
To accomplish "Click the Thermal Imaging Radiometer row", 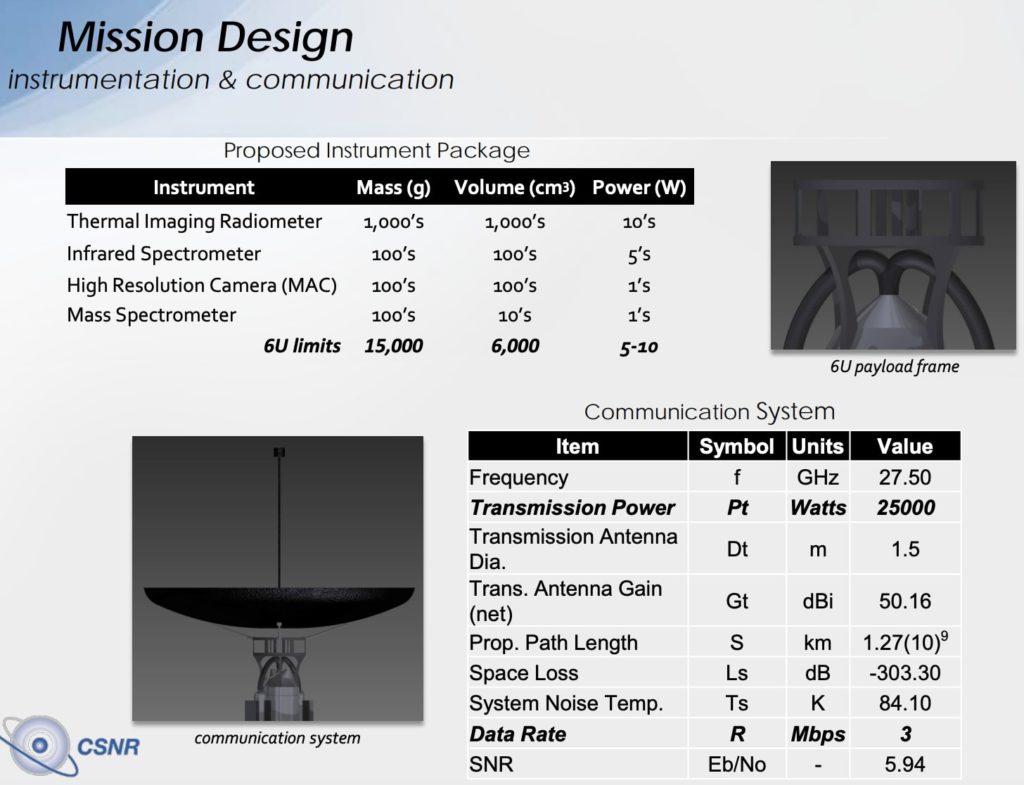I will pyautogui.click(x=196, y=221).
